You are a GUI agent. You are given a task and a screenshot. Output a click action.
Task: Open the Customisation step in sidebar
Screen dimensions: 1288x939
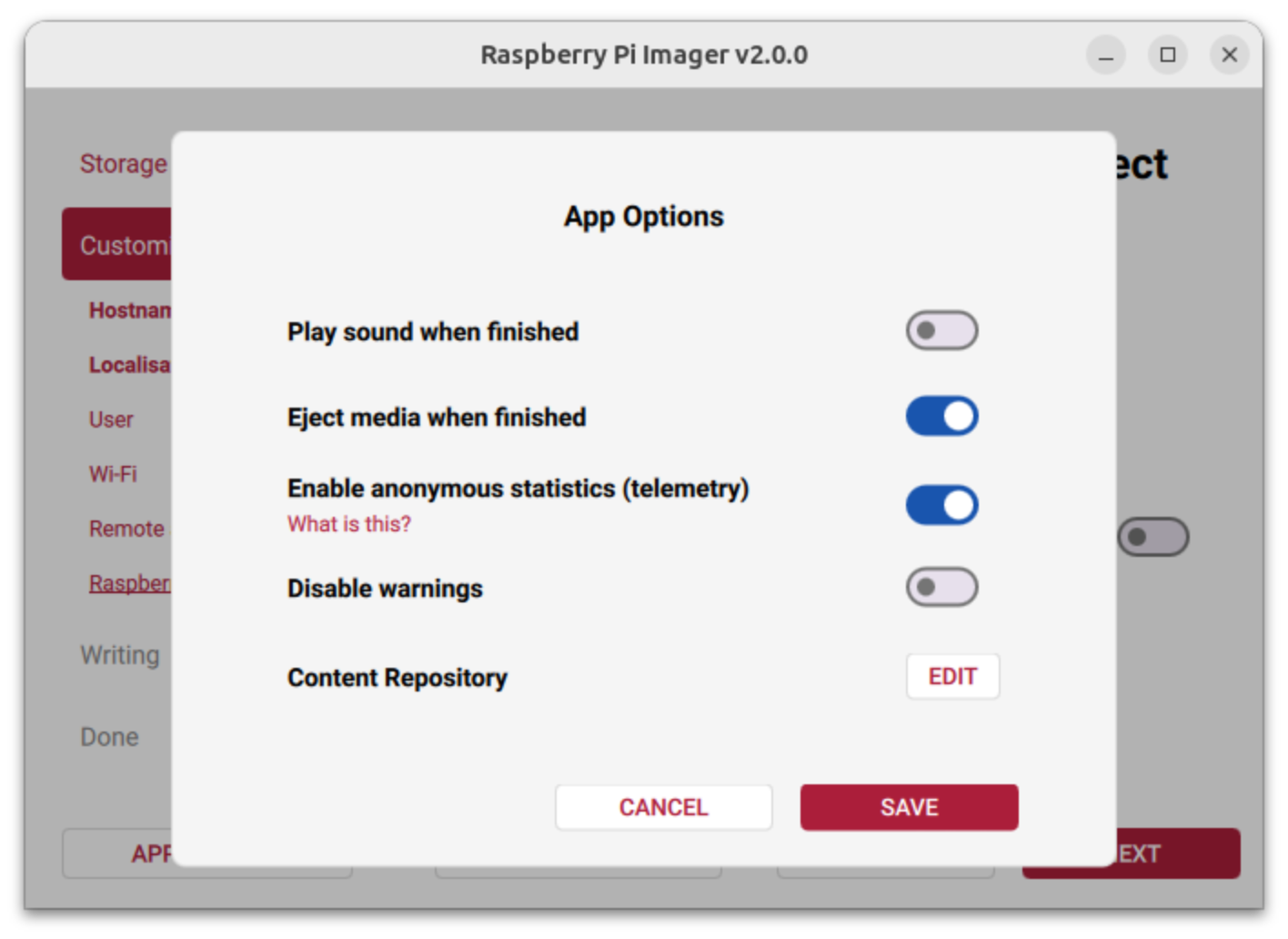[118, 245]
